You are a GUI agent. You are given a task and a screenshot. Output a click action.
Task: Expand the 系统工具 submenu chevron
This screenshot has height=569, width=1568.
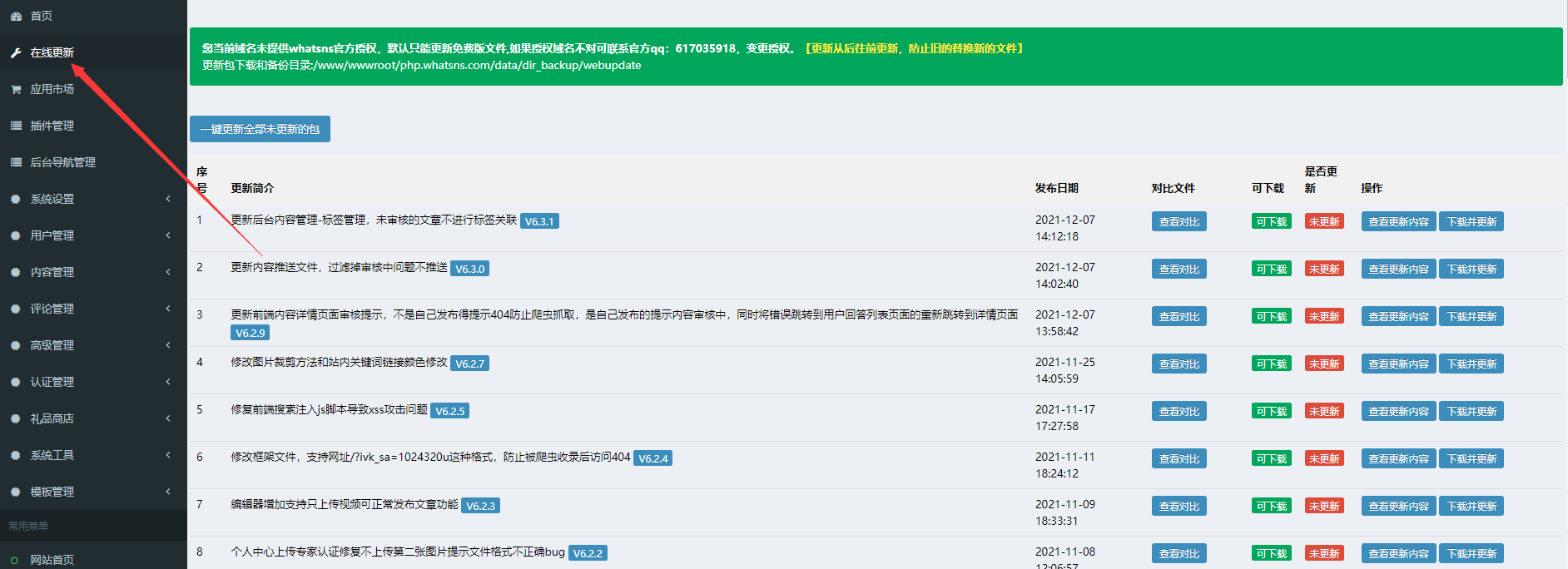pyautogui.click(x=168, y=455)
